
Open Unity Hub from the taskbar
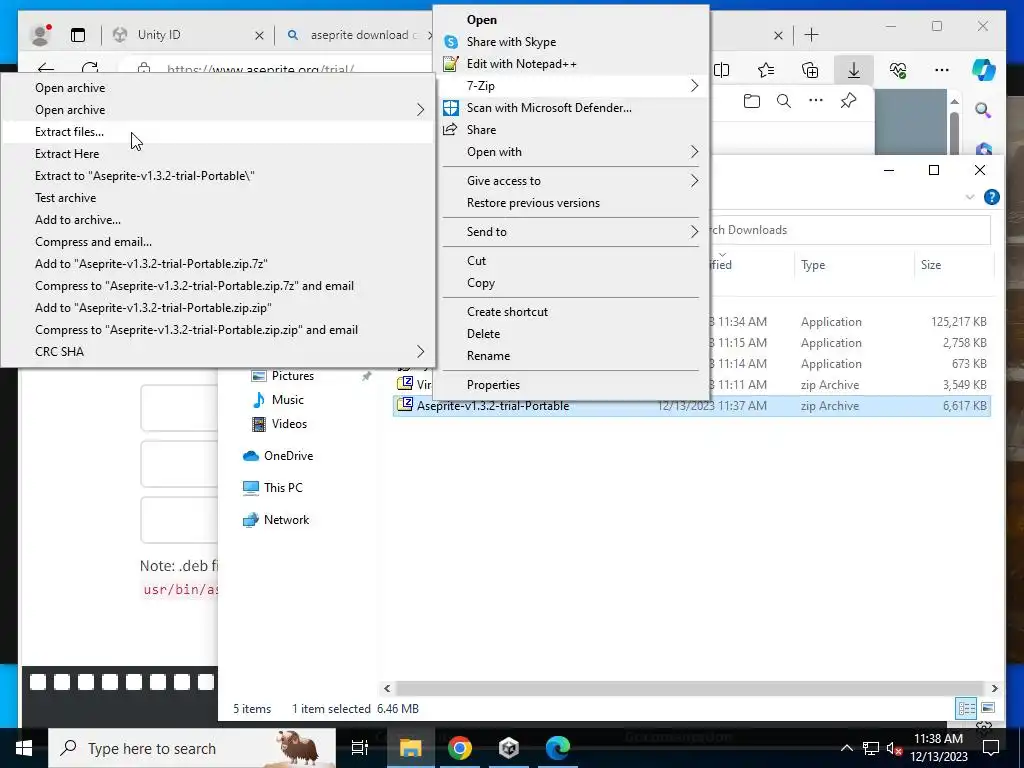tap(509, 748)
